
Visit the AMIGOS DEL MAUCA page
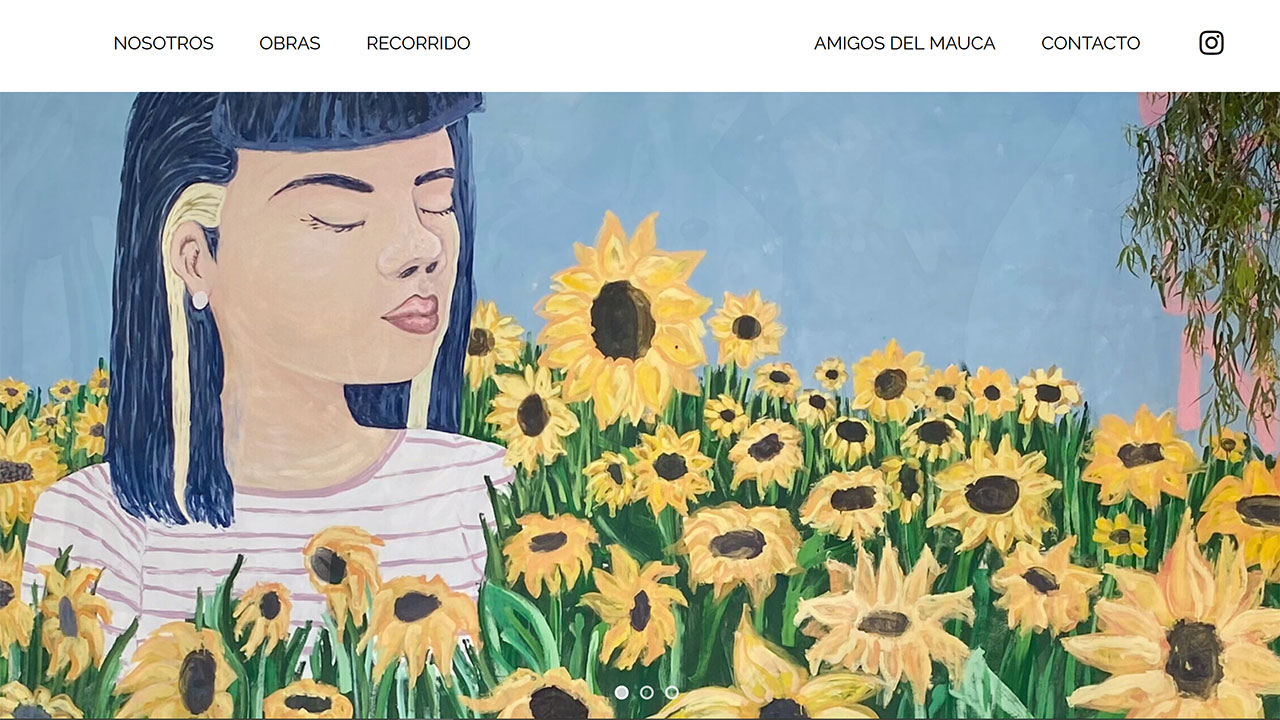pos(905,43)
